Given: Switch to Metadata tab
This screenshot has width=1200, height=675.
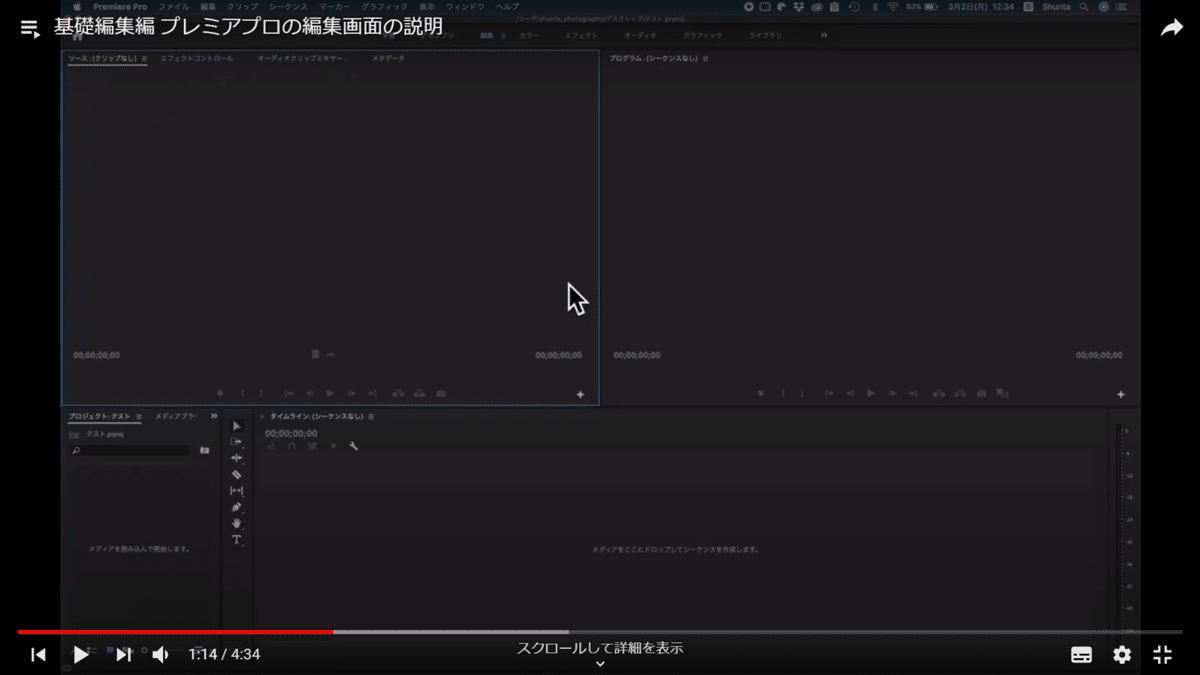Looking at the screenshot, I should click(x=388, y=59).
